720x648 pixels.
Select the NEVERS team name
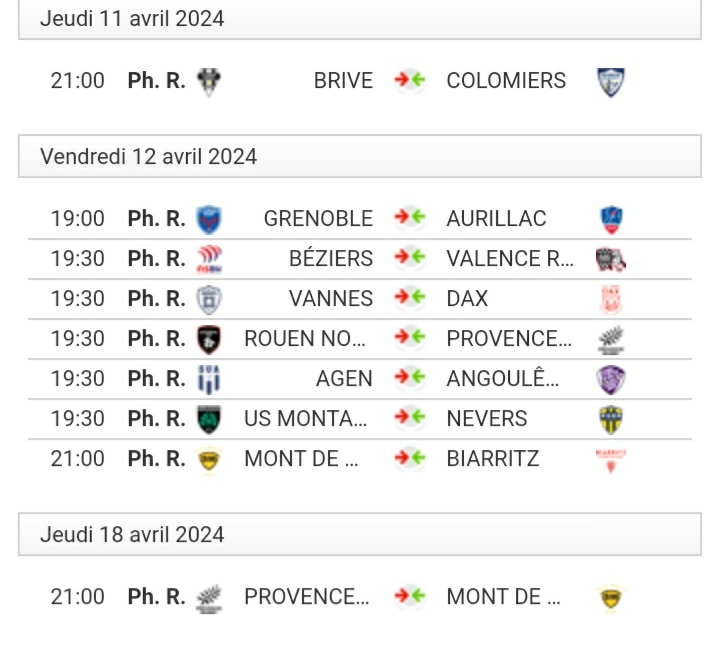tap(487, 419)
